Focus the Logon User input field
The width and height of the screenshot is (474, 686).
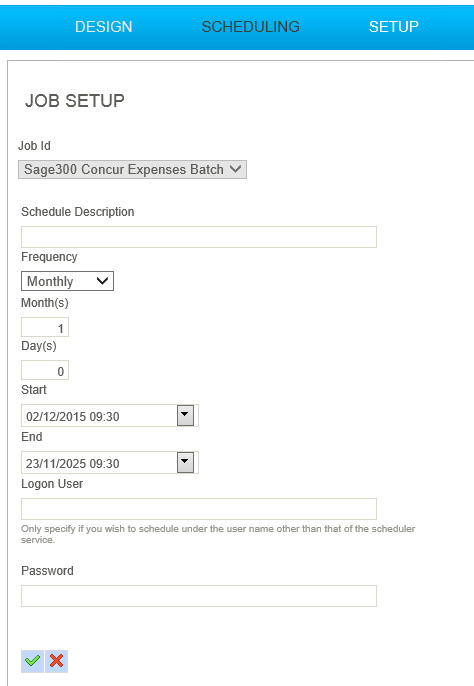pyautogui.click(x=199, y=509)
